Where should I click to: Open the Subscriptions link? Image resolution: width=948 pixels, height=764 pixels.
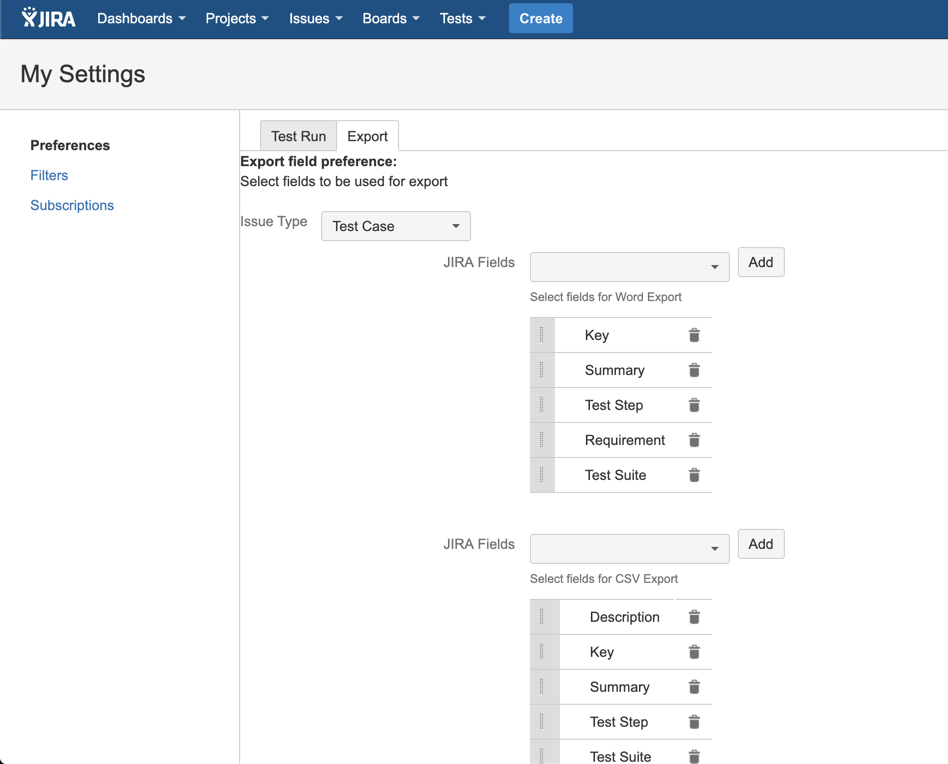[x=72, y=206]
